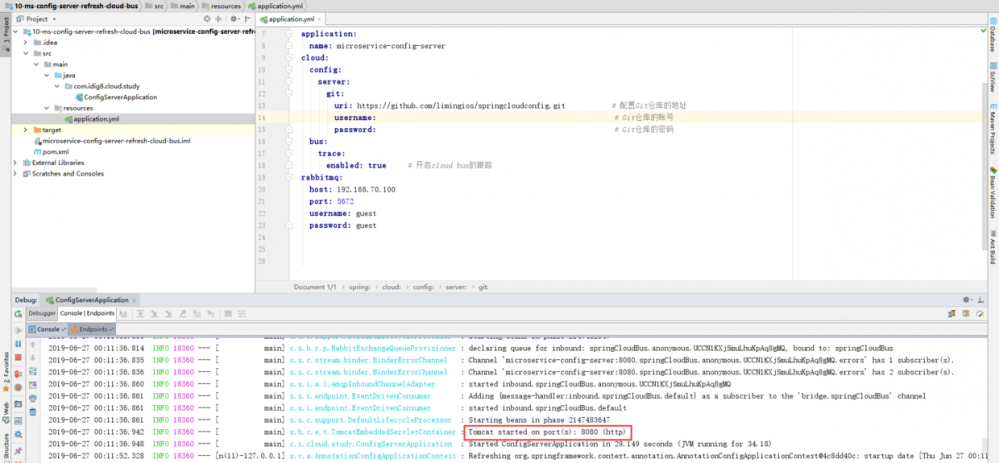Collapse the java folder arrow
Screen dimensions: 999x463
click(x=47, y=75)
